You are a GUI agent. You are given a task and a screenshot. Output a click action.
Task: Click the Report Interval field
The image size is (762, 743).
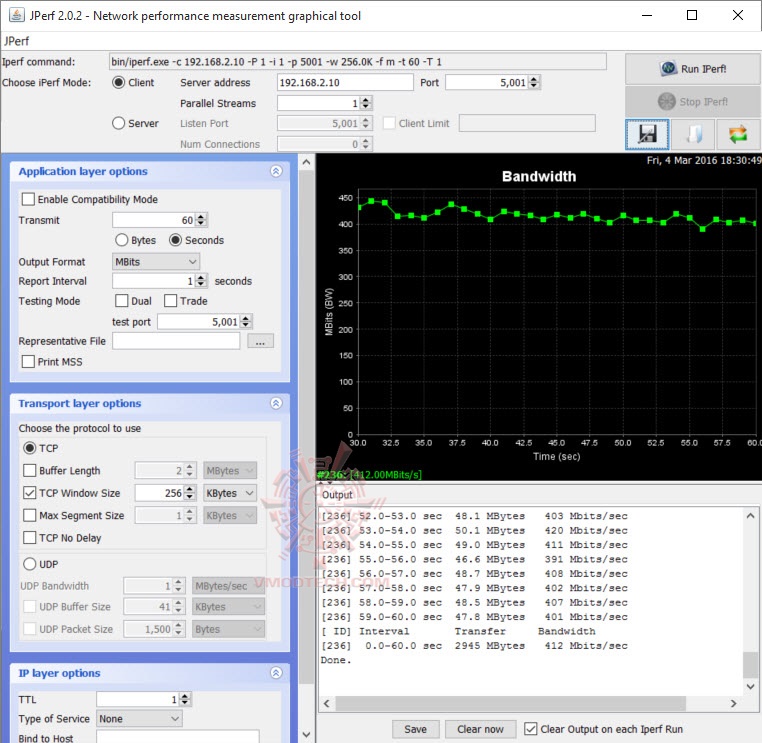[154, 281]
